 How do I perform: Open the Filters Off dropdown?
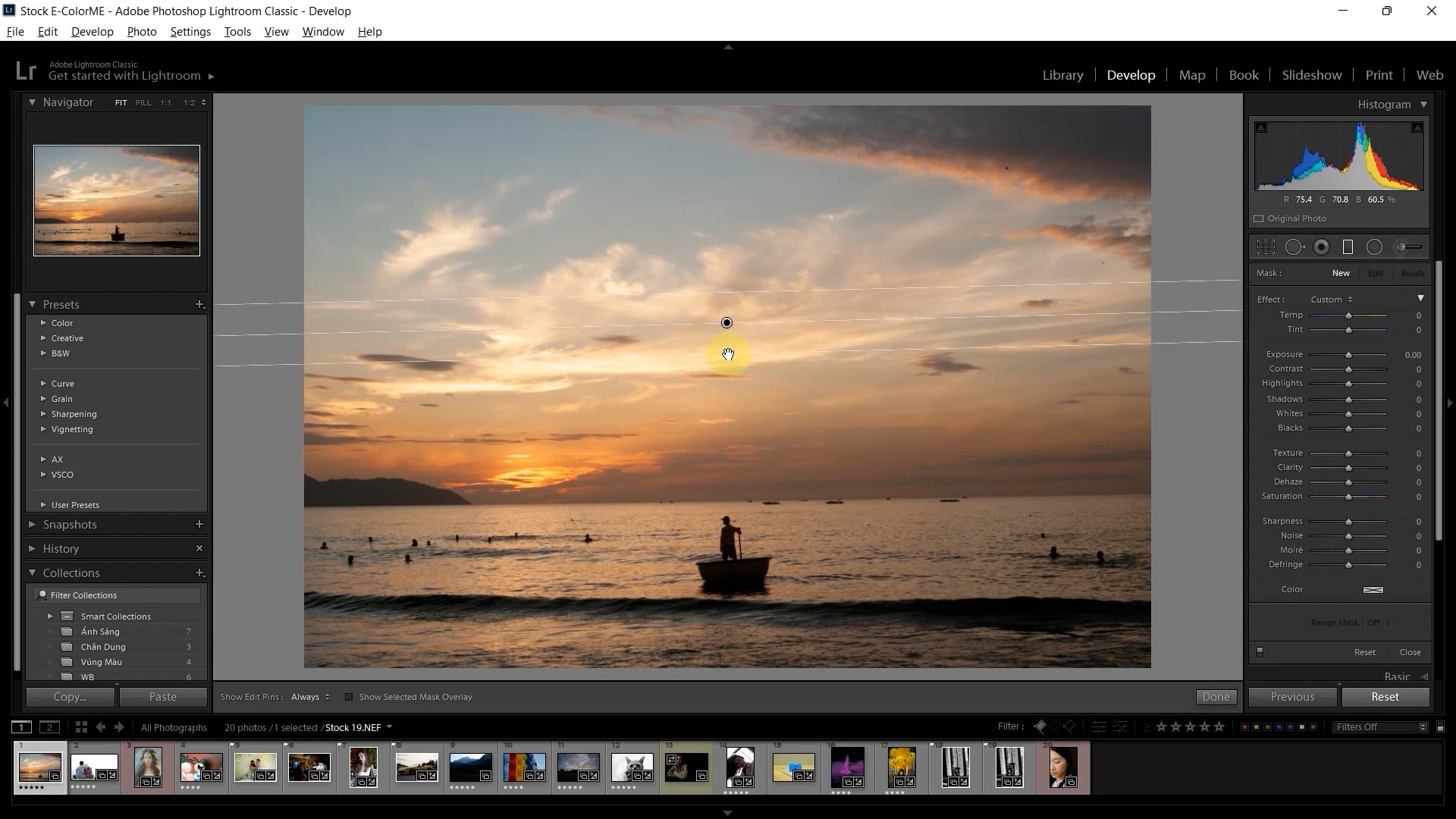(1380, 726)
